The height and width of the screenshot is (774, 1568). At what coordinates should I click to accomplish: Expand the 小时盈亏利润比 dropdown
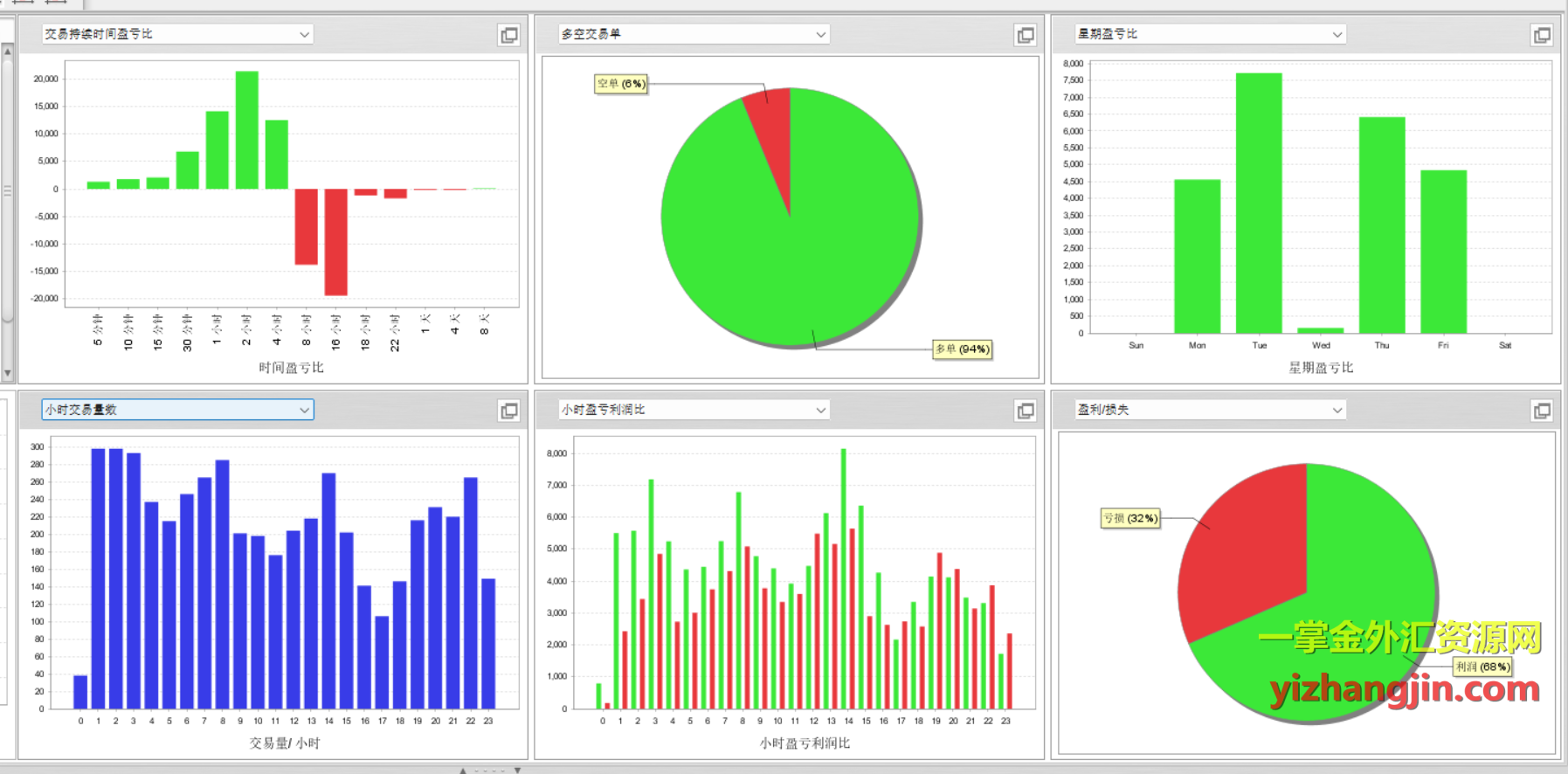820,410
